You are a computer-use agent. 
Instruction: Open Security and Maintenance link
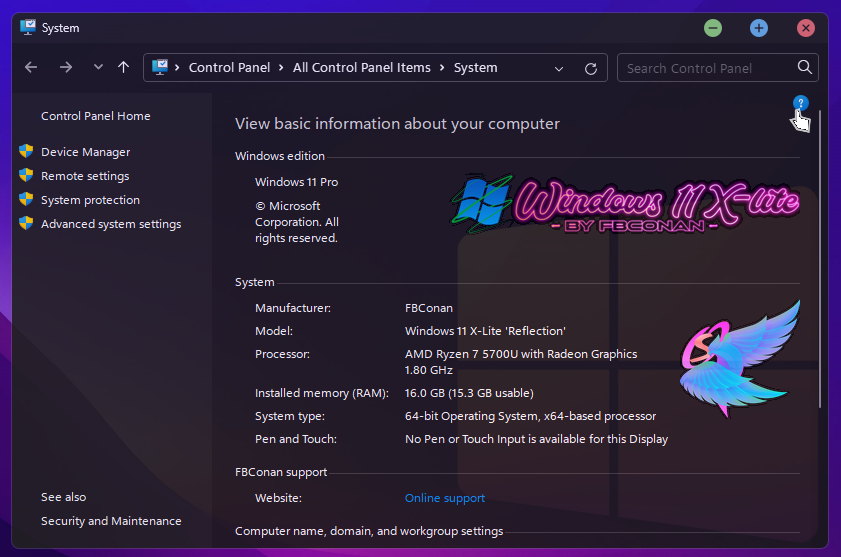[111, 521]
